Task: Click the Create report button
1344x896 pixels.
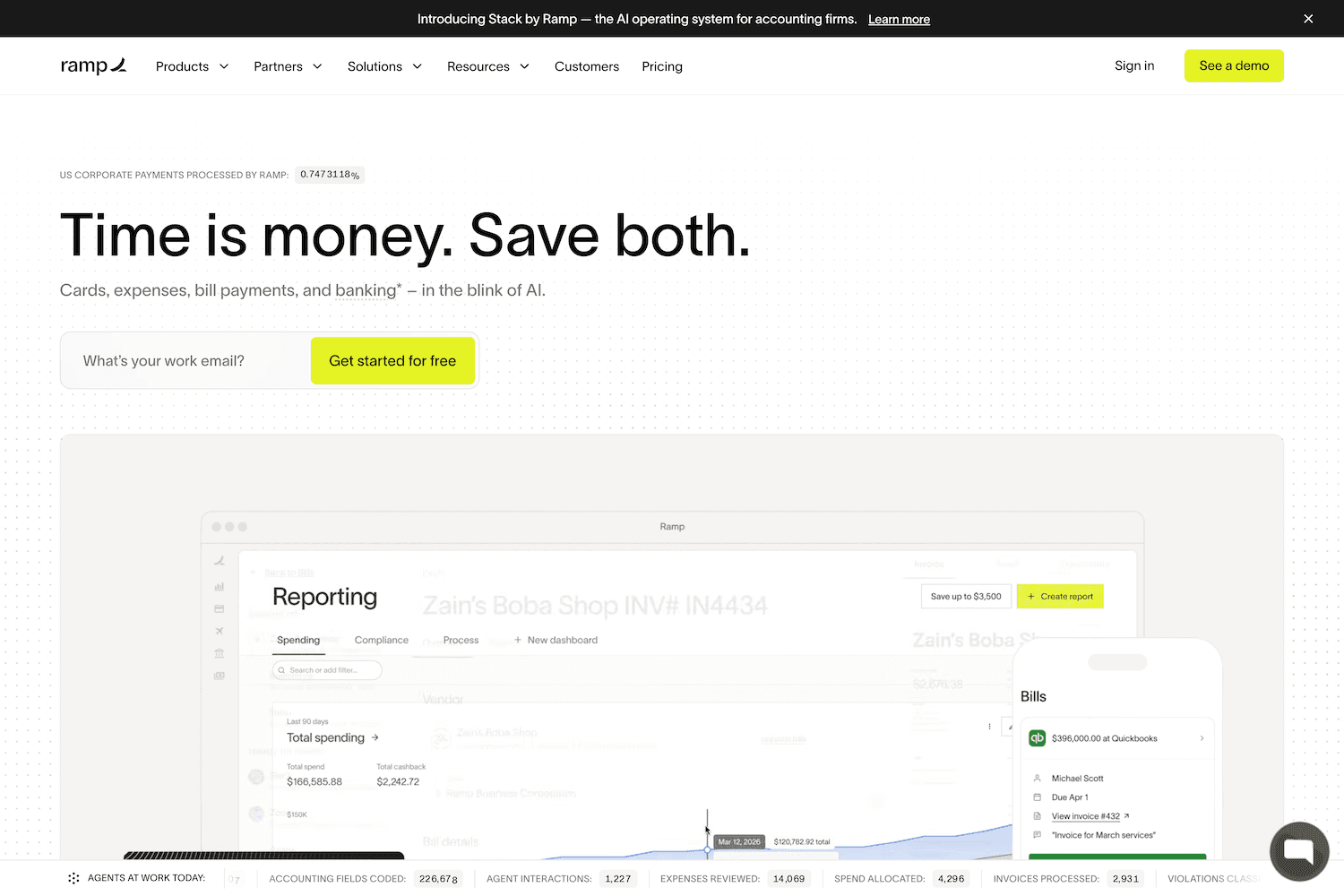Action: 1060,597
